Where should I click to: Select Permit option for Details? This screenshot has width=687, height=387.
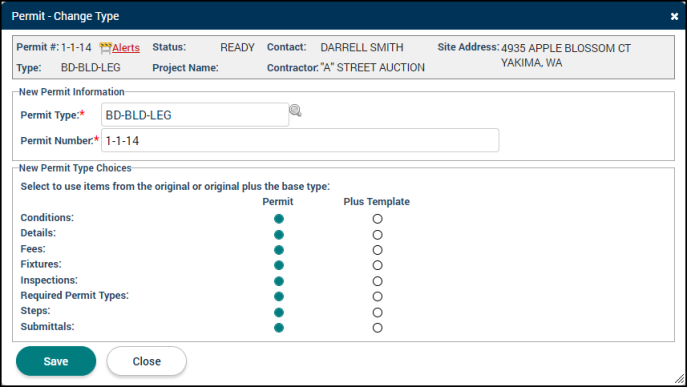coord(279,234)
